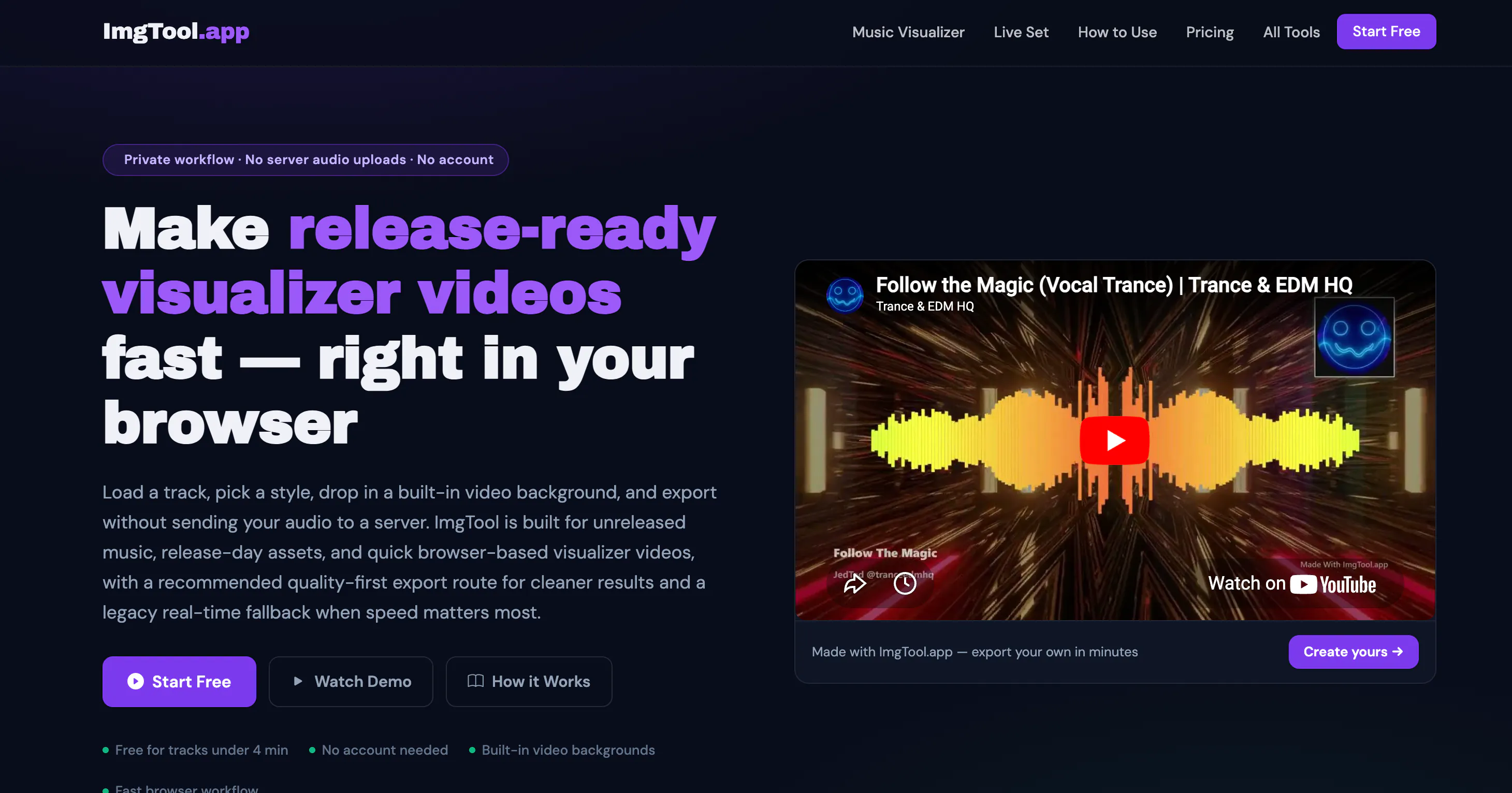Click the YouTube share arrow icon
1512x793 pixels.
[x=854, y=583]
